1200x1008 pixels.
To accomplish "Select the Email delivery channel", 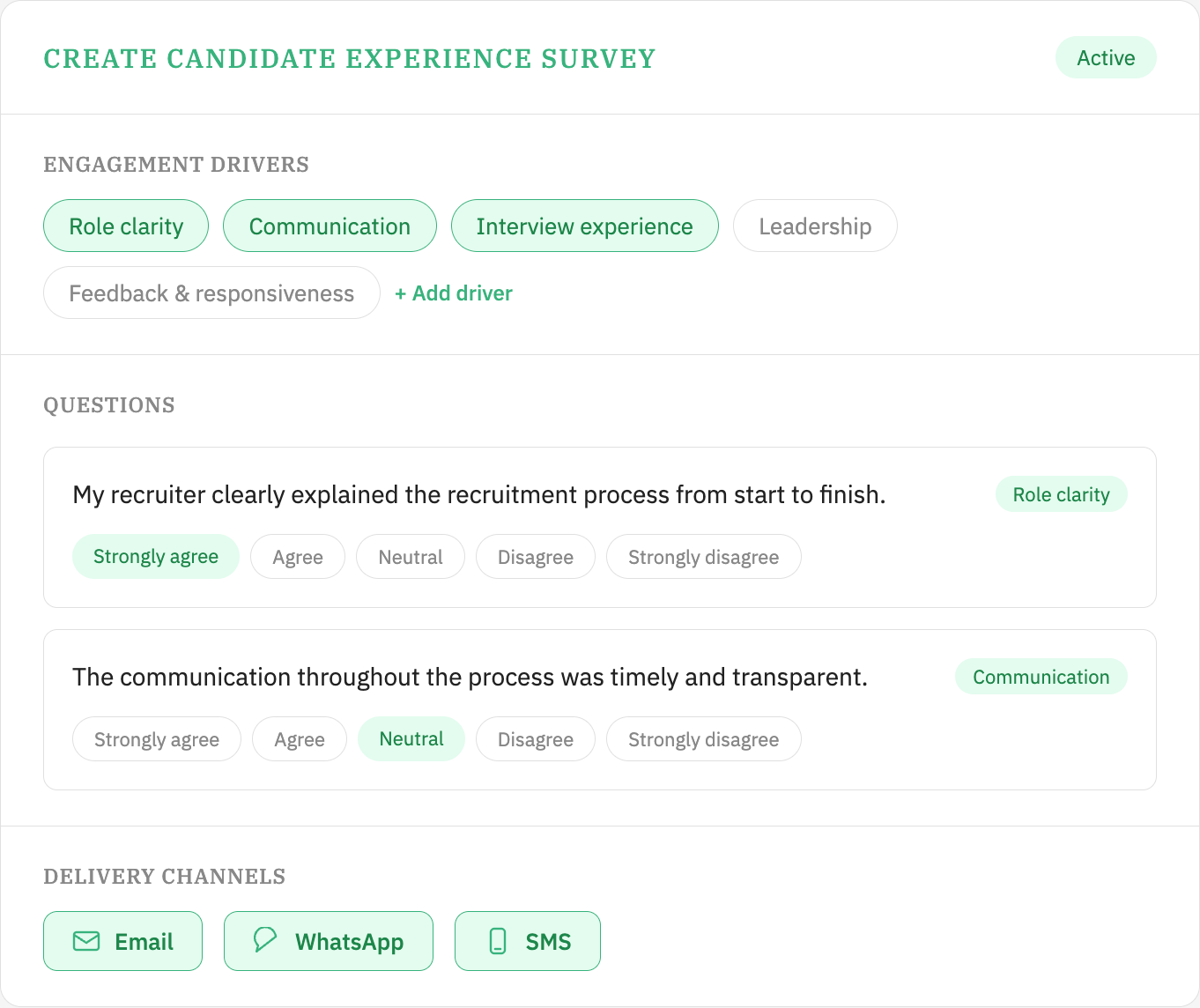I will coord(122,941).
